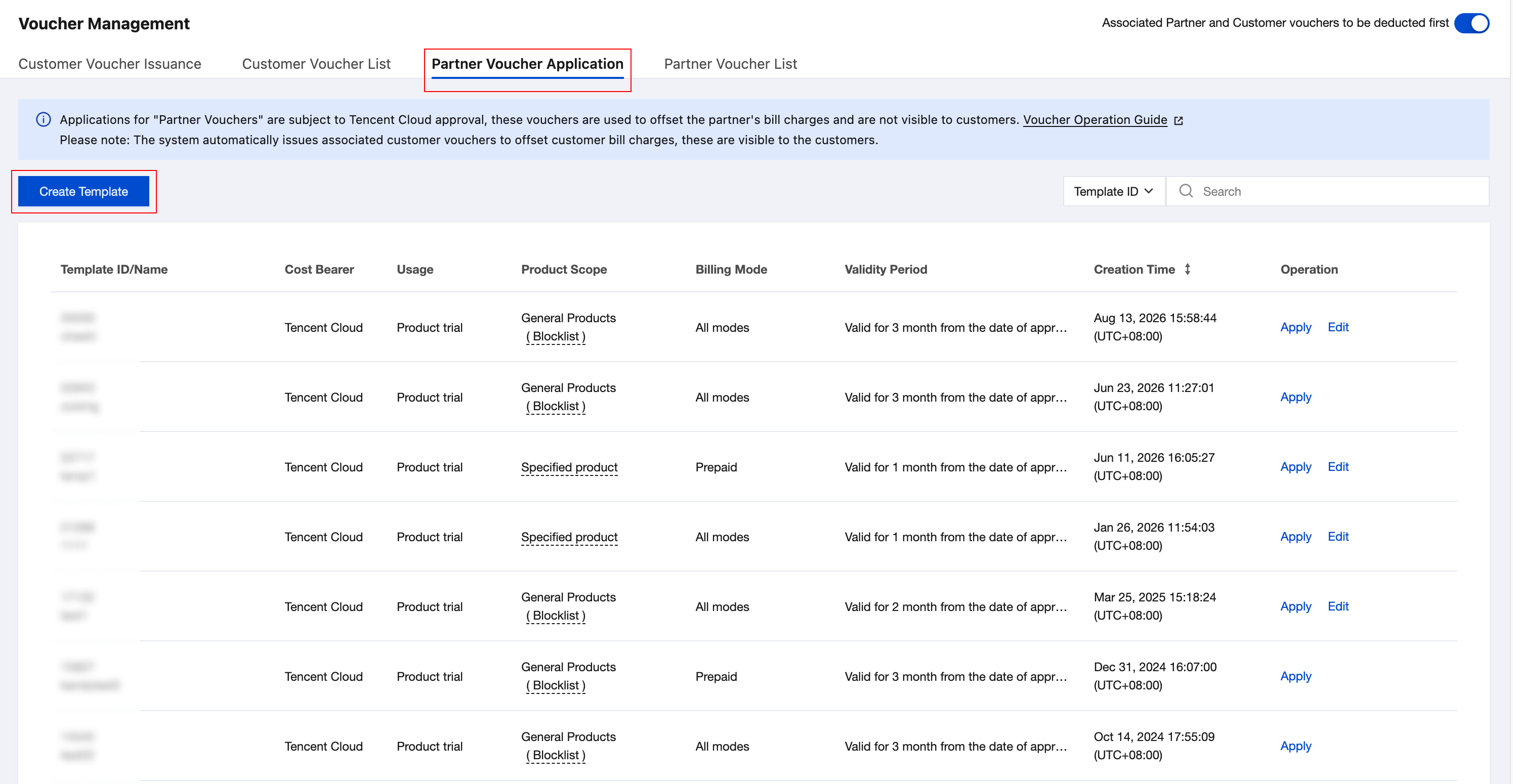This screenshot has width=1513, height=784.
Task: Click Blocklist in the Jun 23, 2026 row
Action: 556,406
